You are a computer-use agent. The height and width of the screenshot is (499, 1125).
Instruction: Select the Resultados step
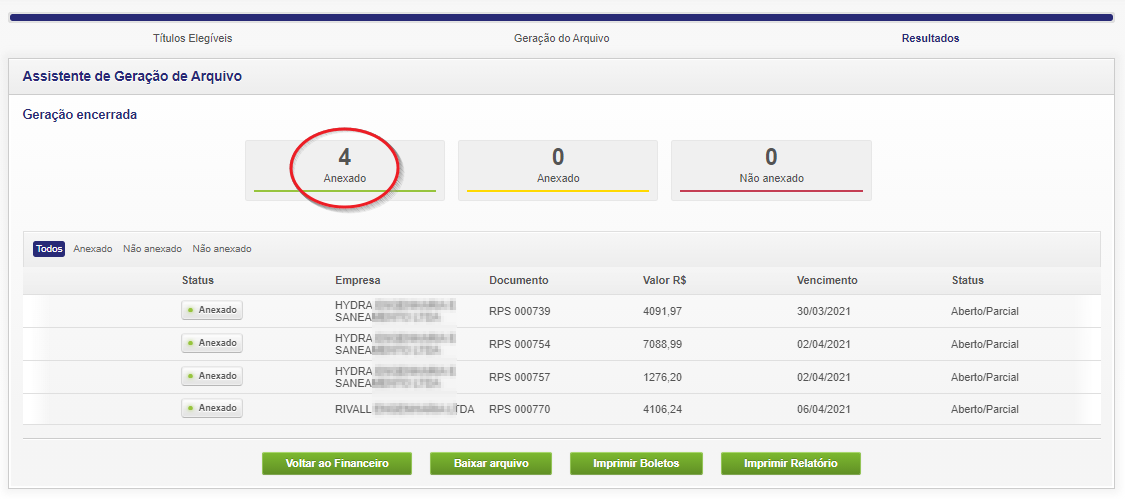[x=930, y=38]
